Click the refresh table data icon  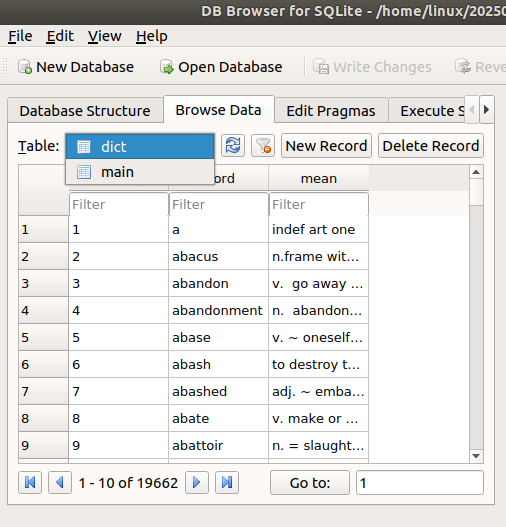coord(233,146)
